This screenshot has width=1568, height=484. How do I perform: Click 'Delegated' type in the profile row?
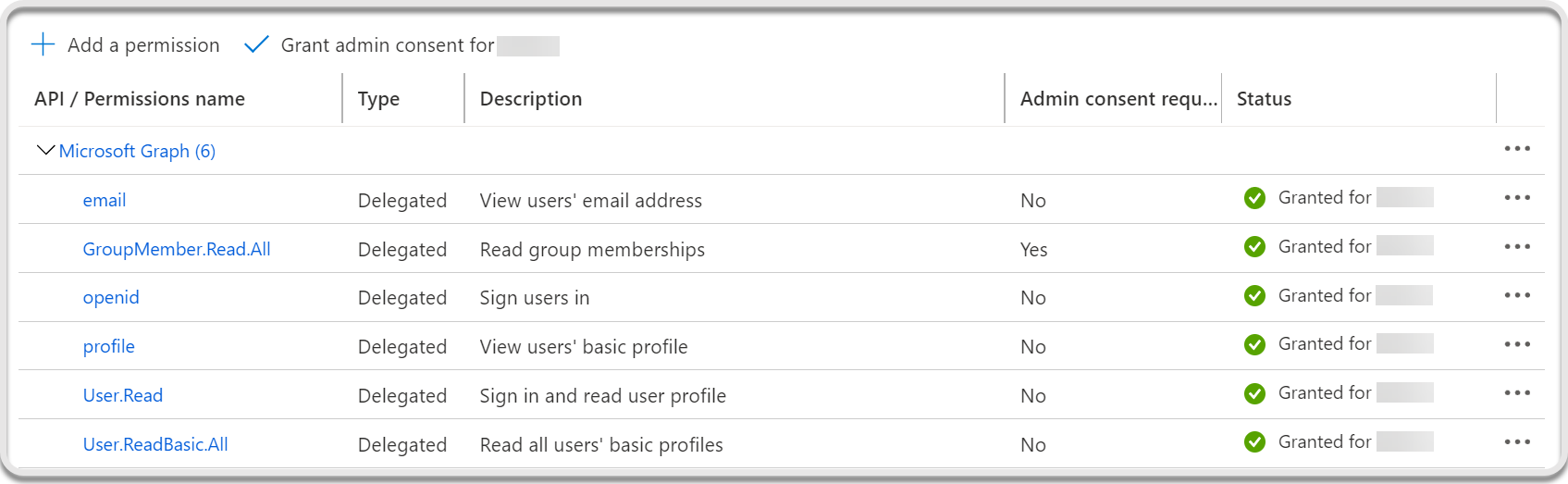pos(402,347)
